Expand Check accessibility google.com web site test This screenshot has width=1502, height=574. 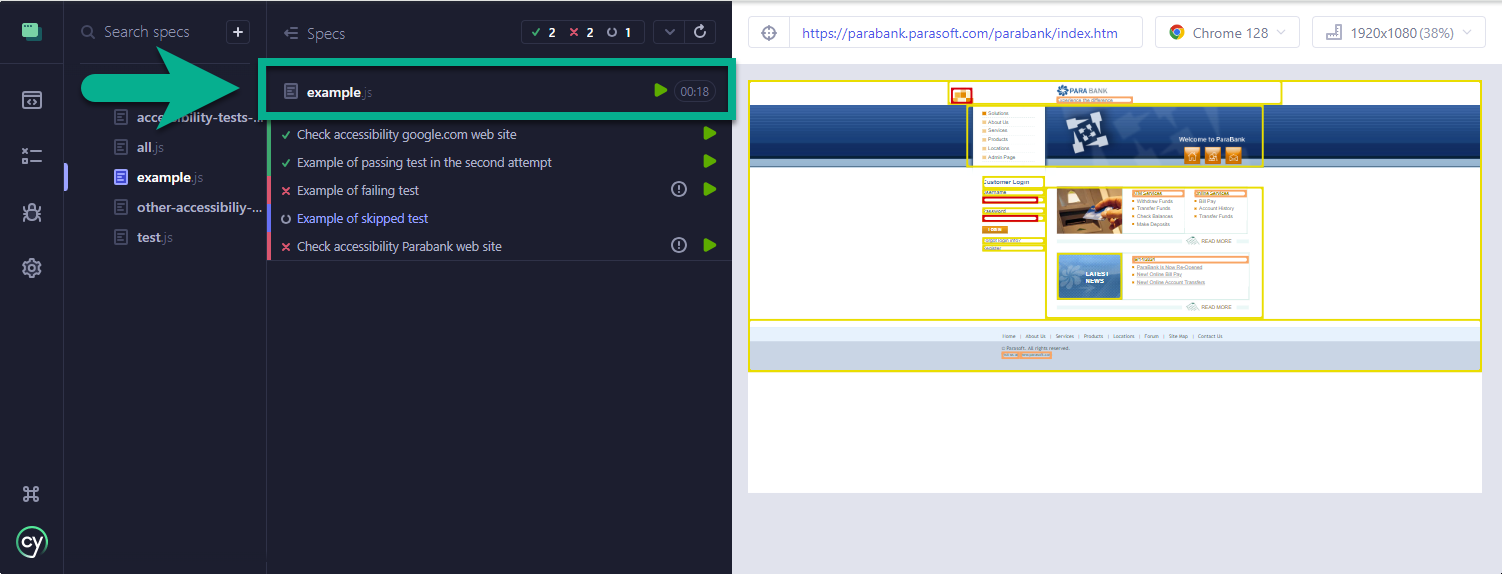[x=407, y=134]
